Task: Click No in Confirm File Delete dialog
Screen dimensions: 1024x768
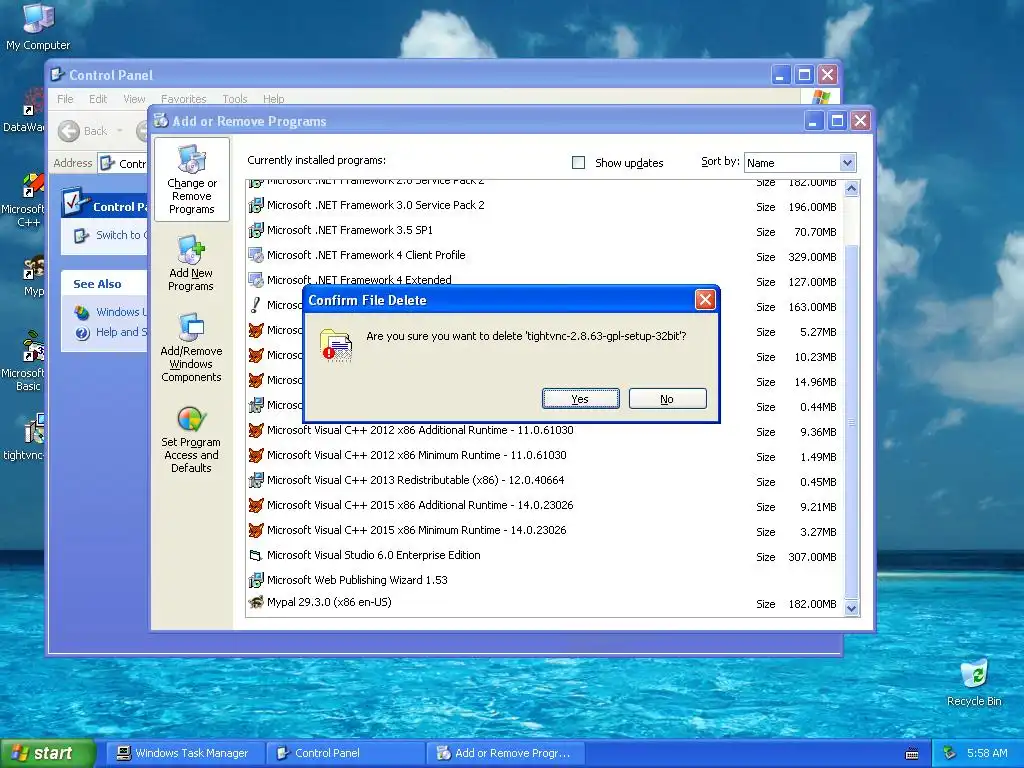Action: 667,398
